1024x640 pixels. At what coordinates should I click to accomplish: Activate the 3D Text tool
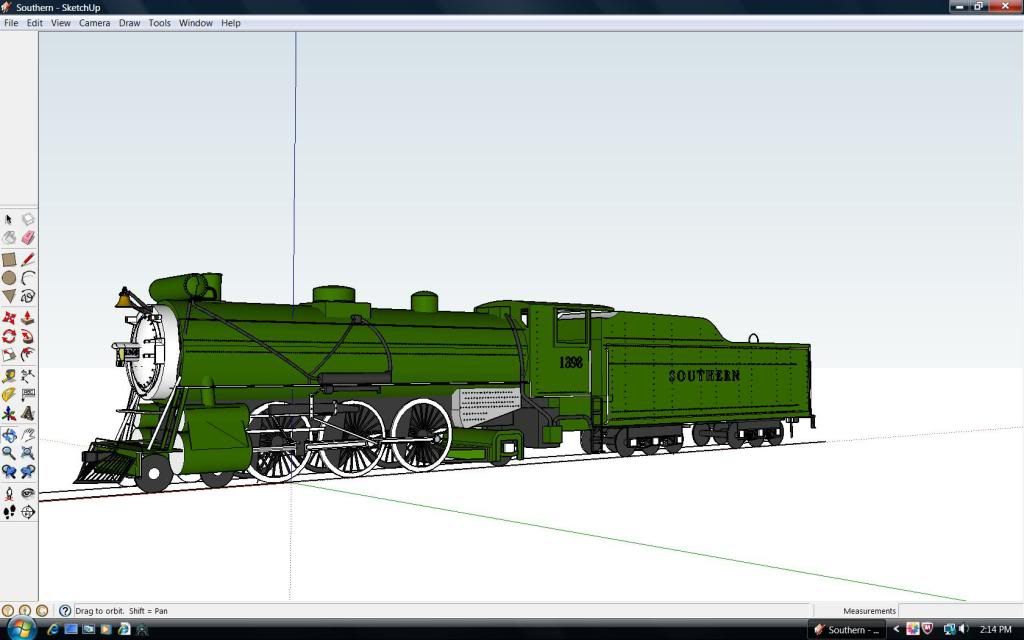pos(27,413)
